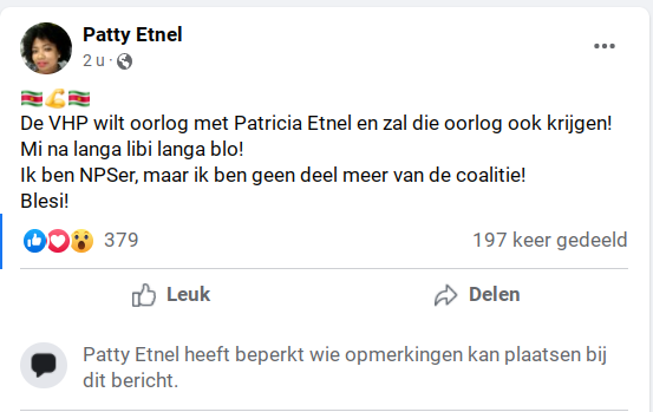This screenshot has width=653, height=412.
Task: Click the thumbs-up outline icon beside Leuk
Action: tap(145, 295)
